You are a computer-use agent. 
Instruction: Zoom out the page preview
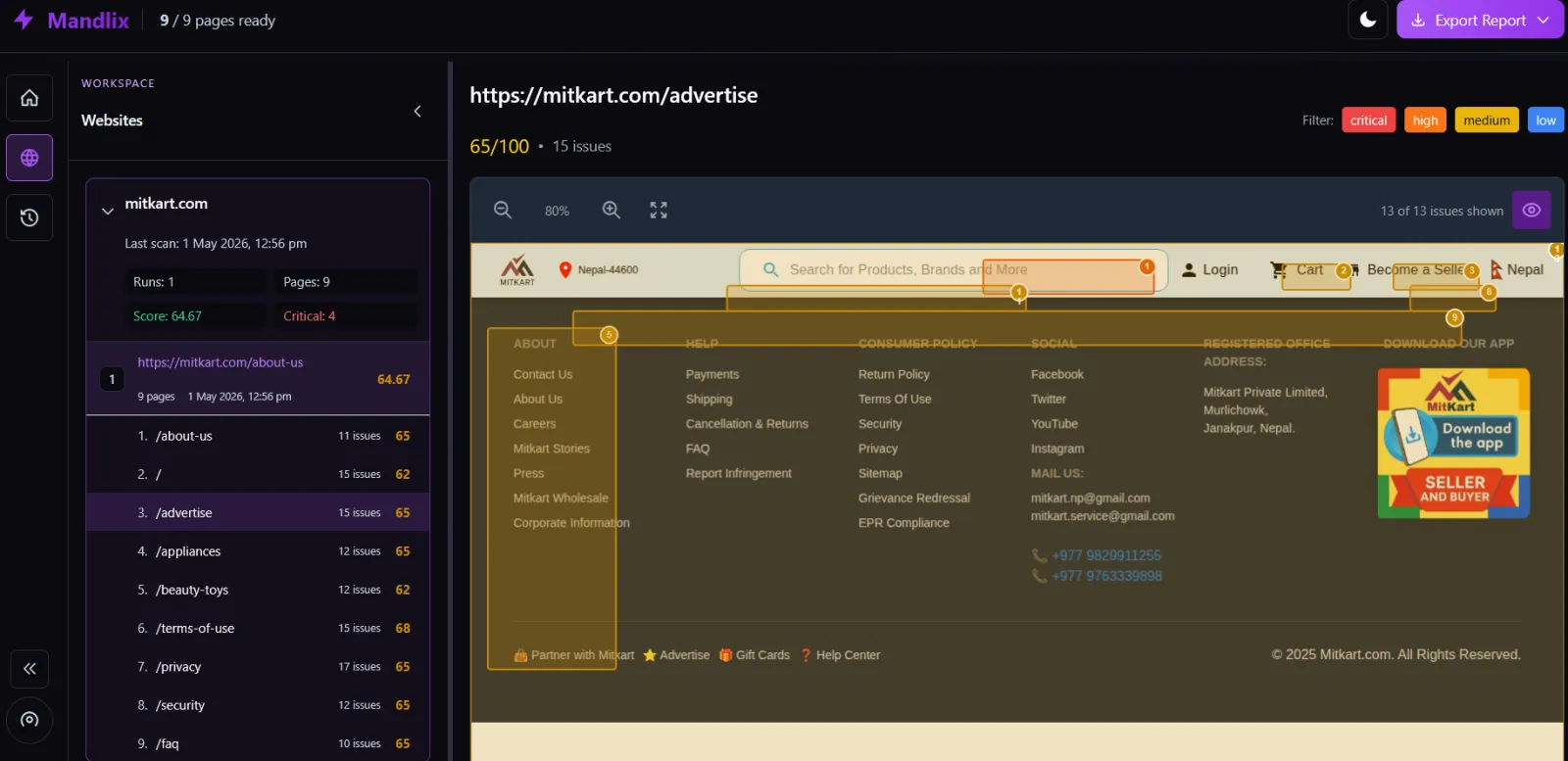pyautogui.click(x=503, y=211)
